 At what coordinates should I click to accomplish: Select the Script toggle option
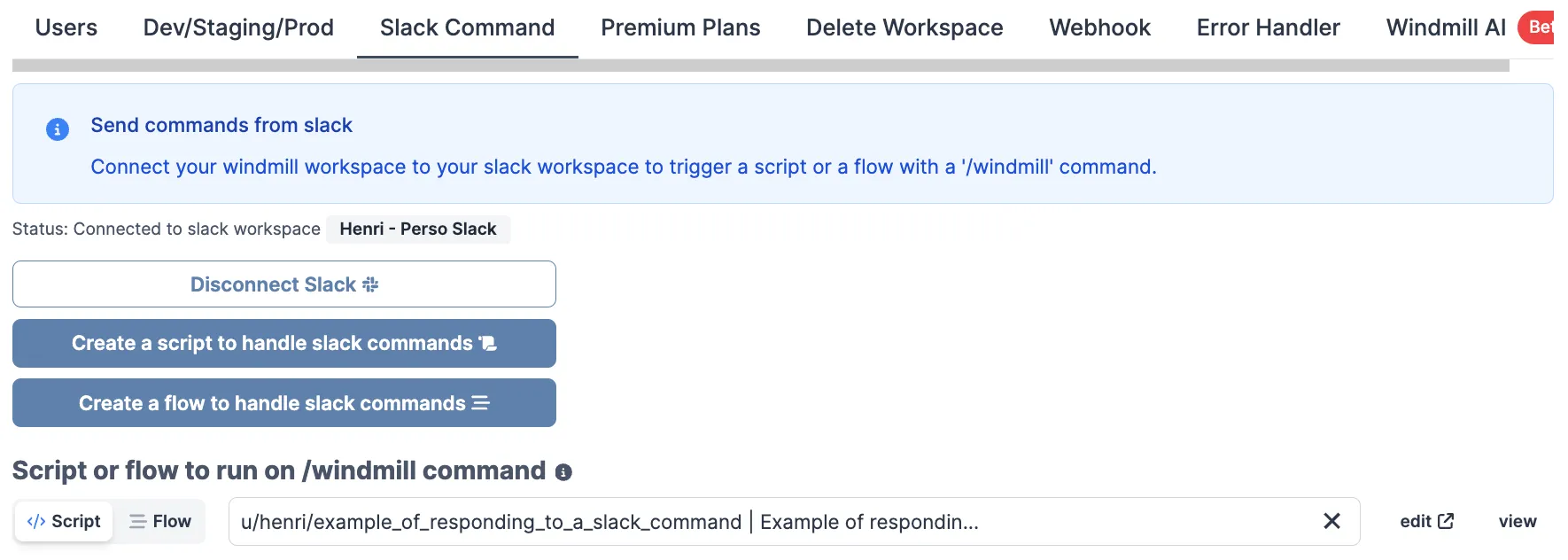pos(64,521)
